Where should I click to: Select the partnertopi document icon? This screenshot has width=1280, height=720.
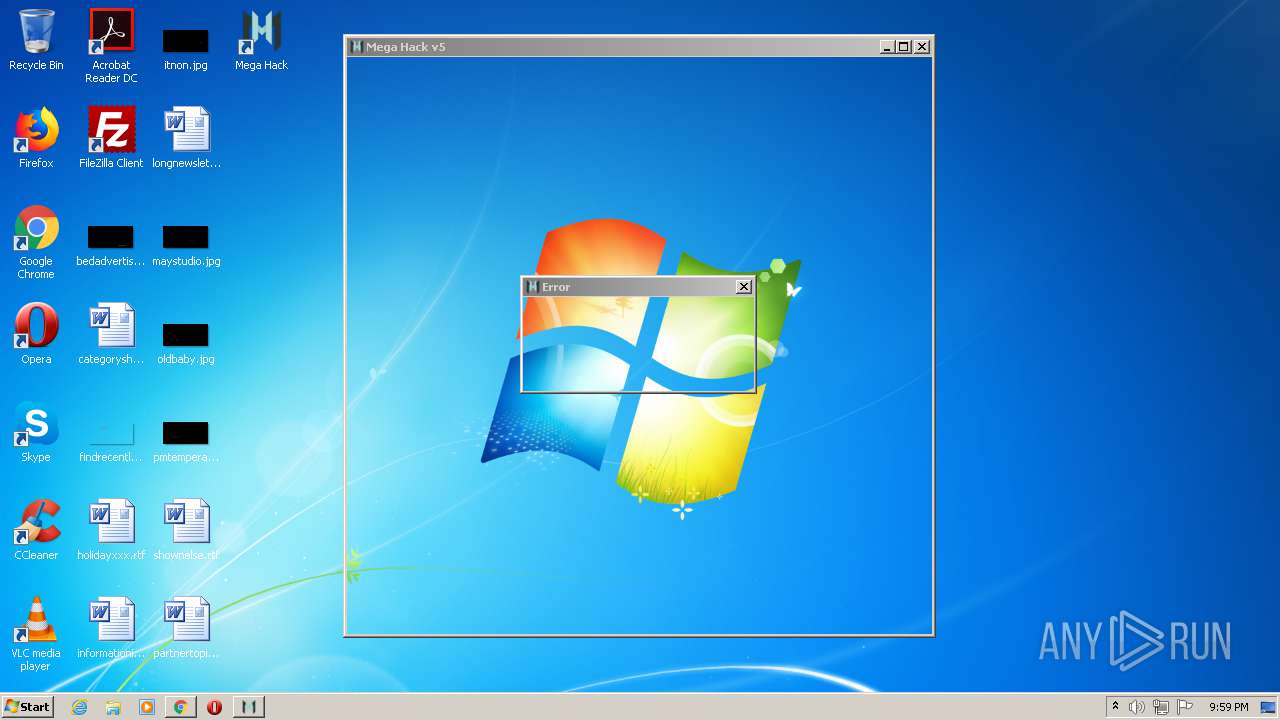pos(186,628)
